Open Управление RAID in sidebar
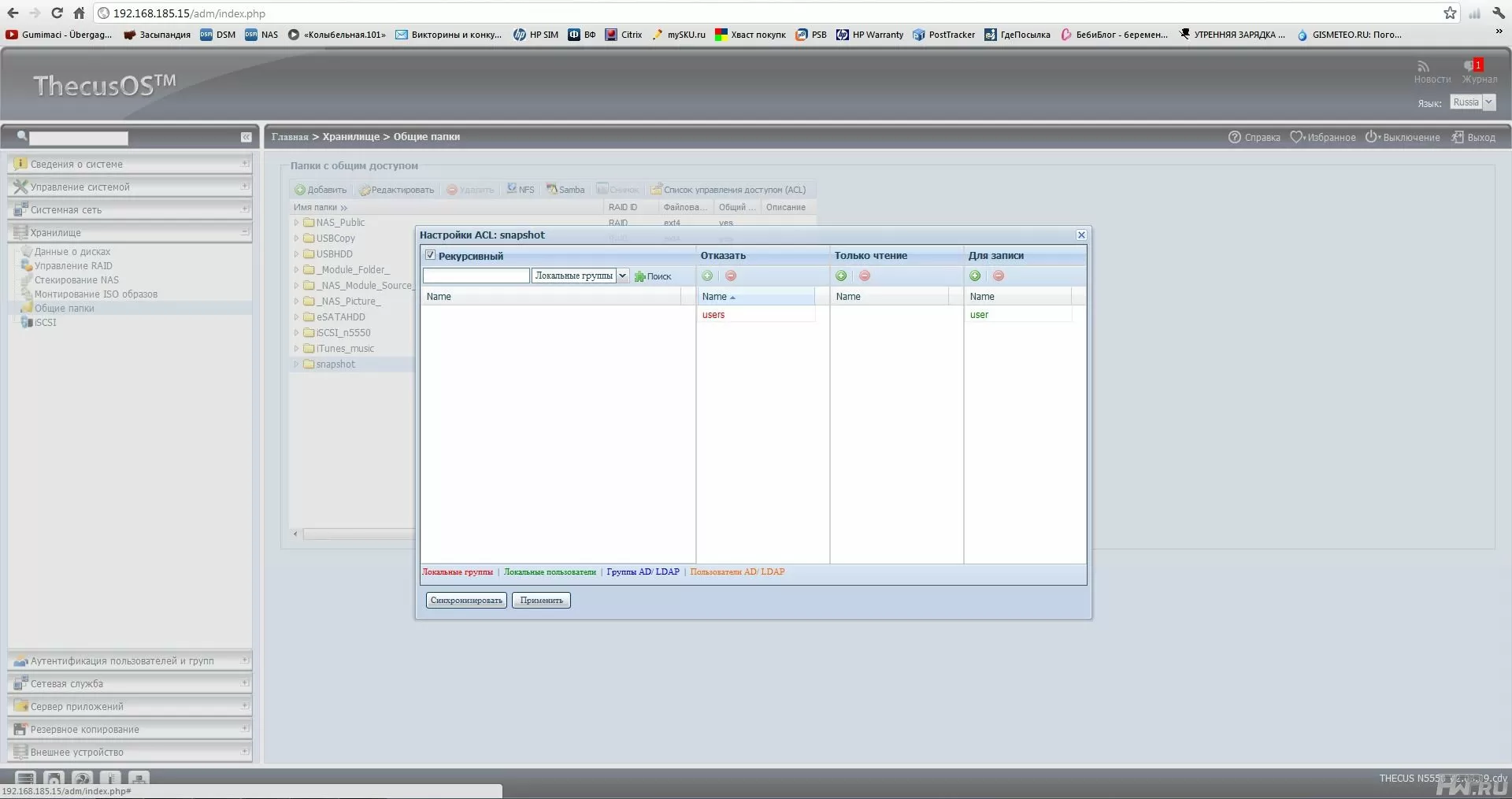1512x799 pixels. tap(72, 266)
